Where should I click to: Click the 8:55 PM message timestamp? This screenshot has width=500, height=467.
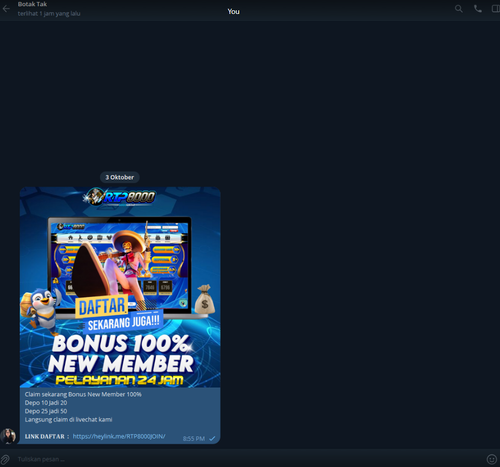194,439
